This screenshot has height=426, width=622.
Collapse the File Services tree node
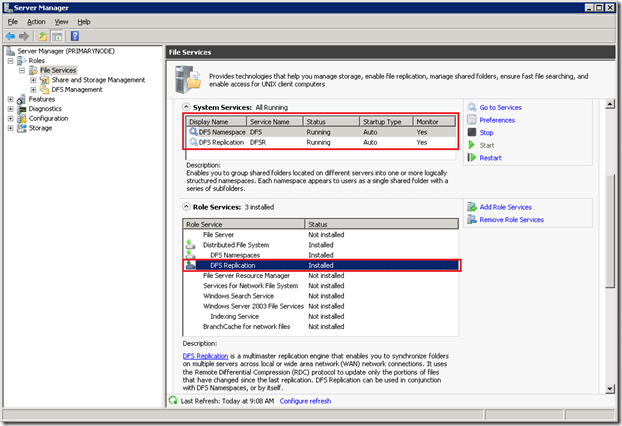click(x=22, y=70)
